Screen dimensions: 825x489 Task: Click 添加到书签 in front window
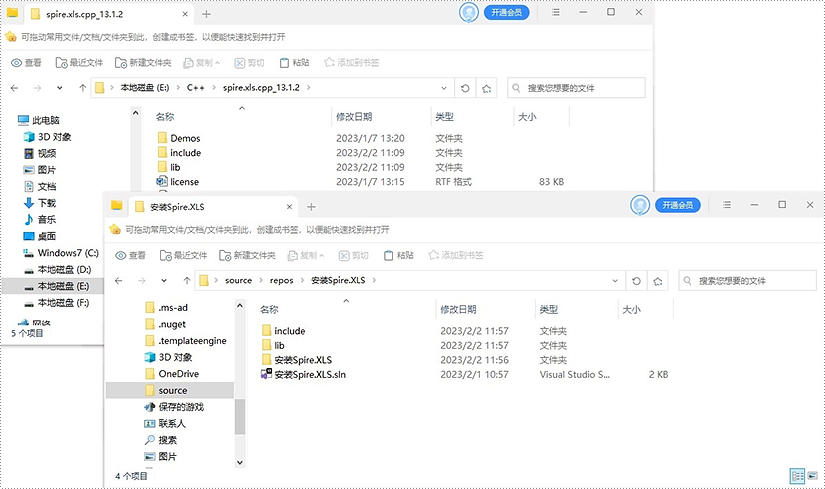[456, 255]
